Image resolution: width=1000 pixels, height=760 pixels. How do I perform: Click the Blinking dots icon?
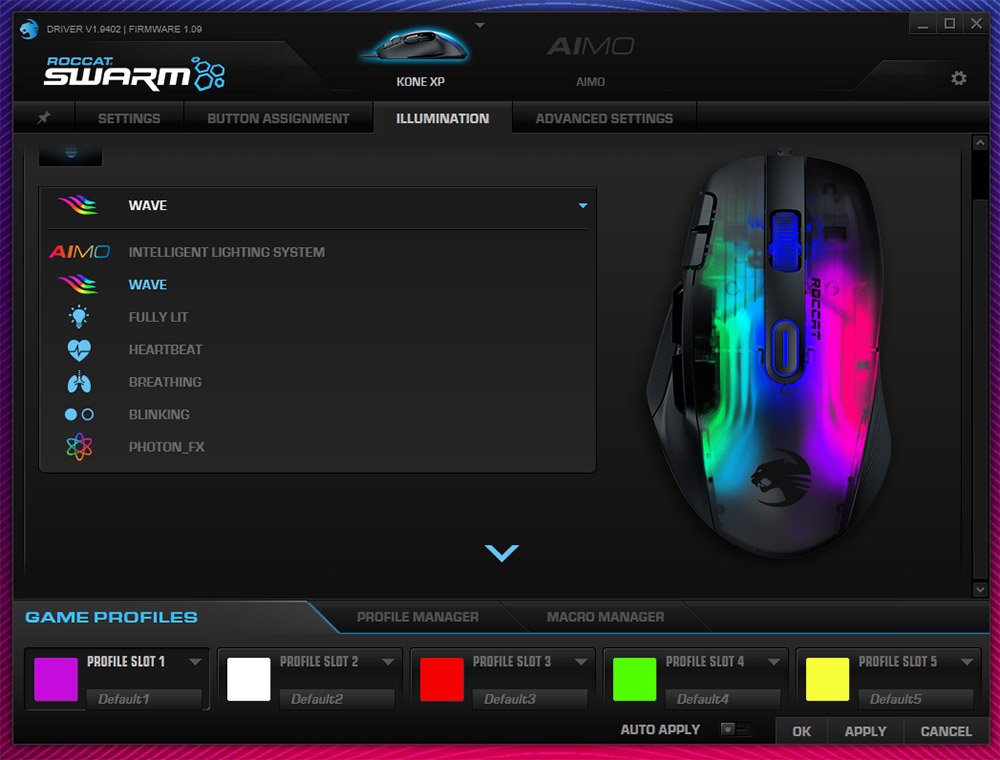pyautogui.click(x=79, y=414)
